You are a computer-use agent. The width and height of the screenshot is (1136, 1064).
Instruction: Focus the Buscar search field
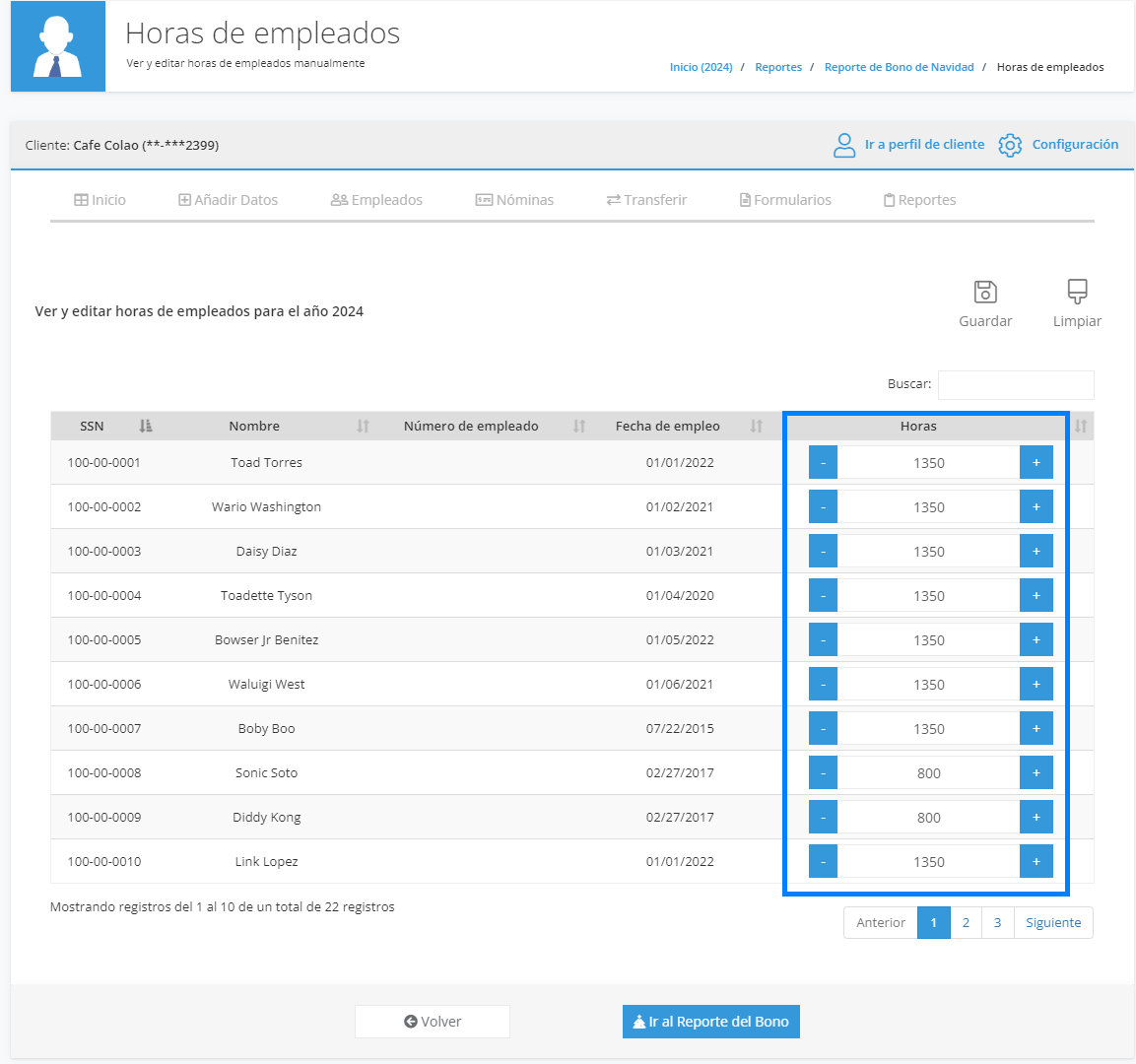(x=1016, y=384)
